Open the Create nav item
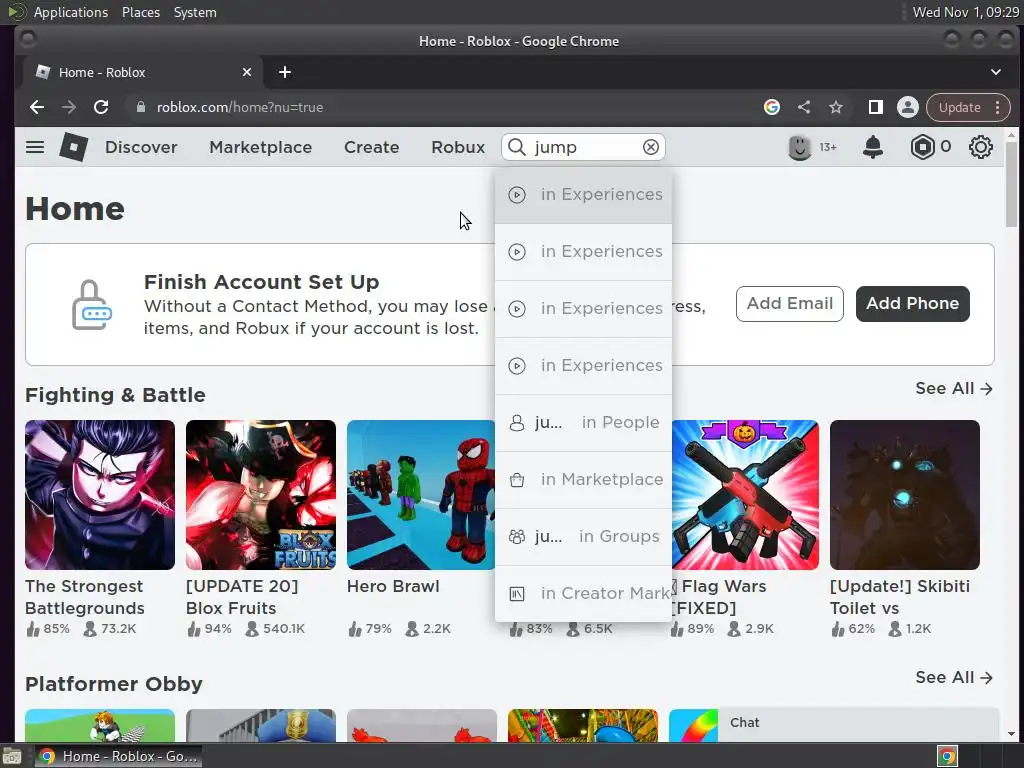1024x768 pixels. [x=372, y=147]
